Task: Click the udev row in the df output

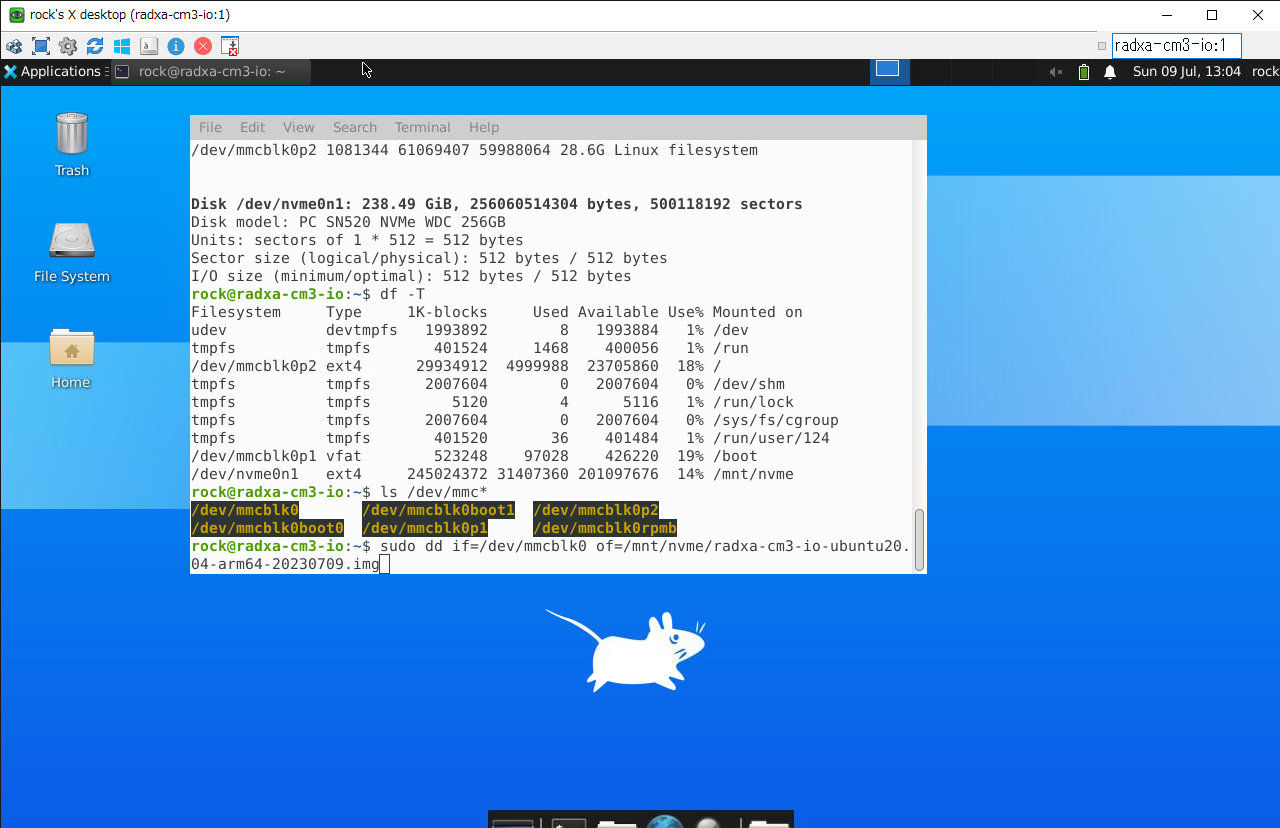Action: 470,330
